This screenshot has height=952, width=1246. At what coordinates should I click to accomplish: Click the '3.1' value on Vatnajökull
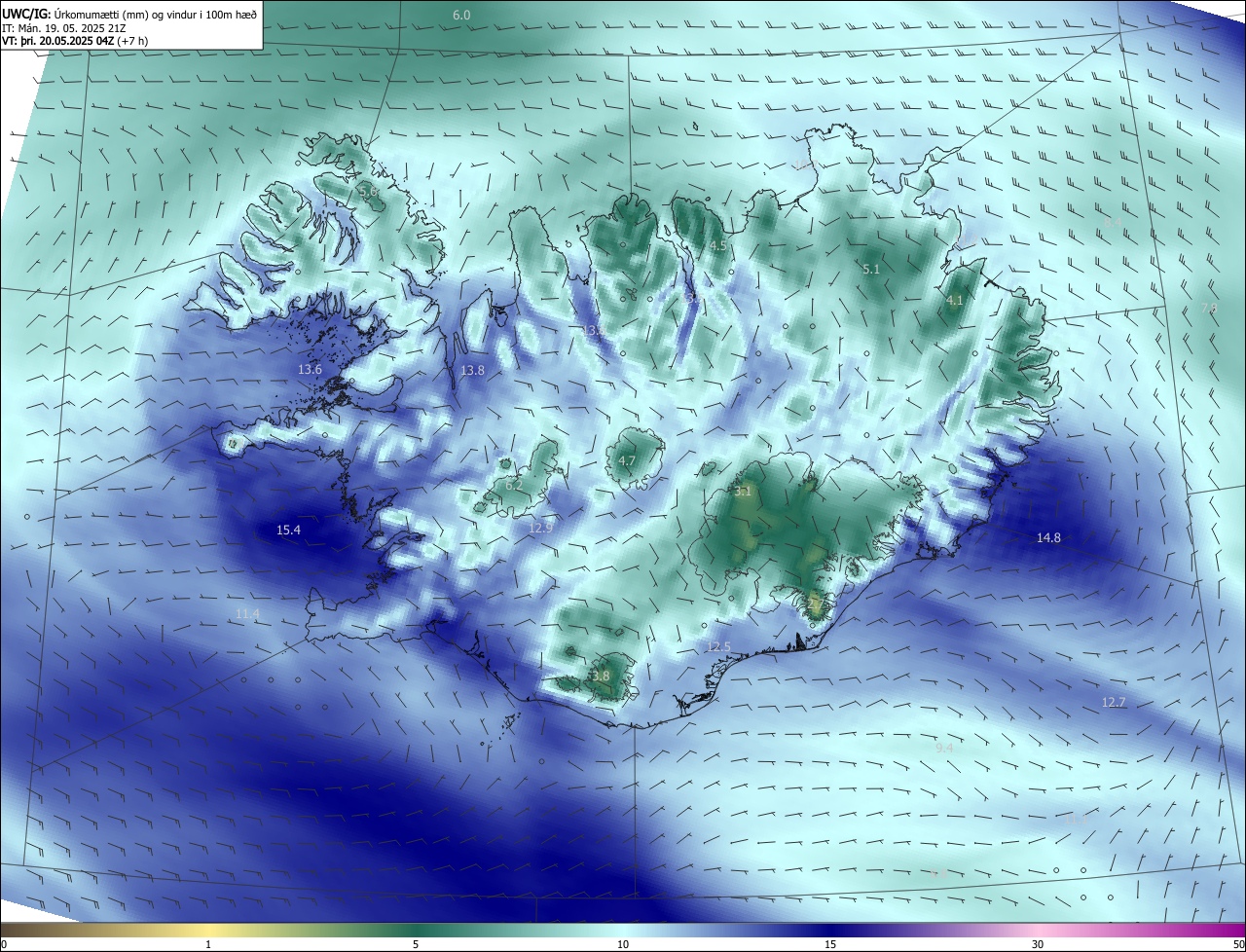(x=743, y=492)
